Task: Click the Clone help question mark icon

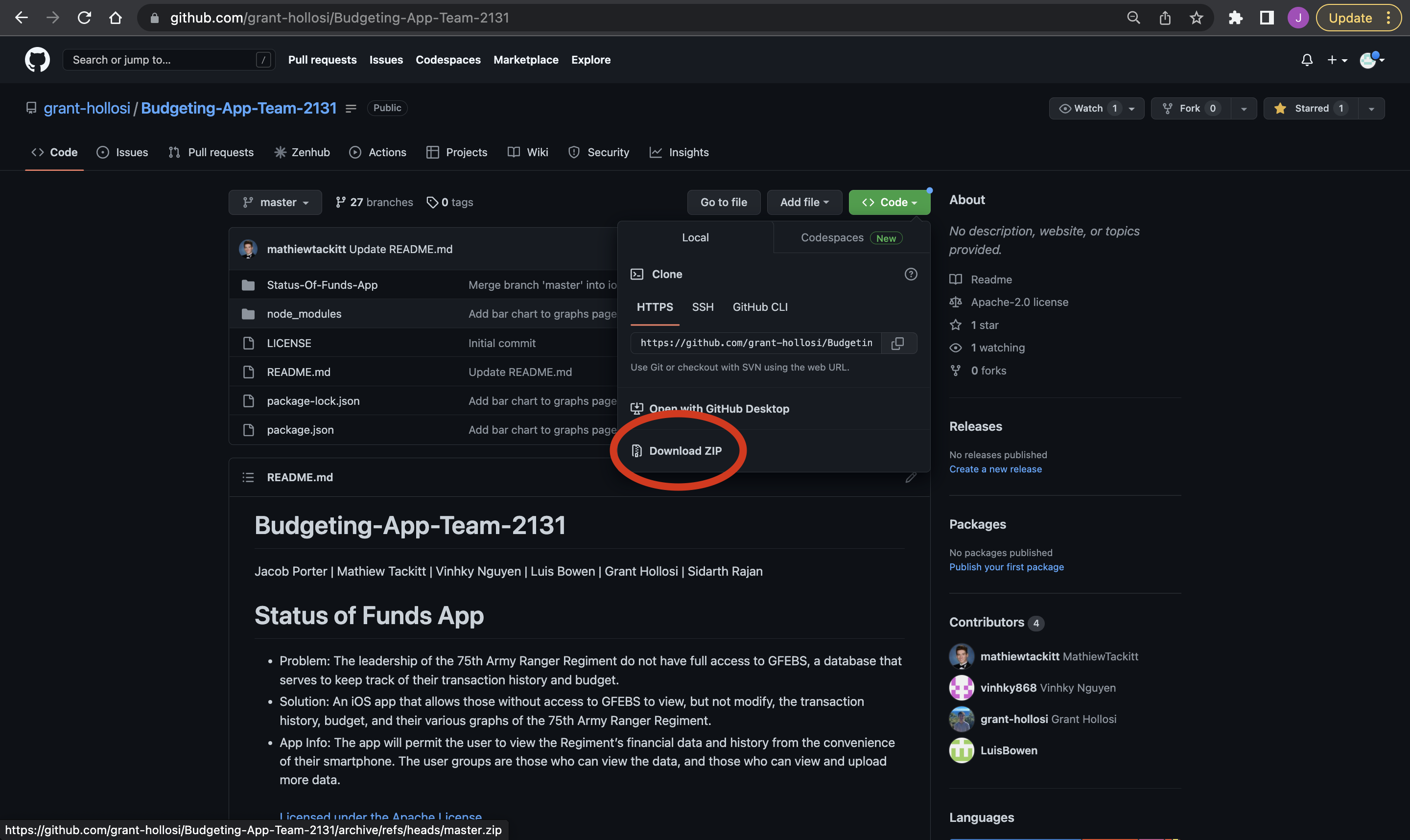Action: [911, 274]
